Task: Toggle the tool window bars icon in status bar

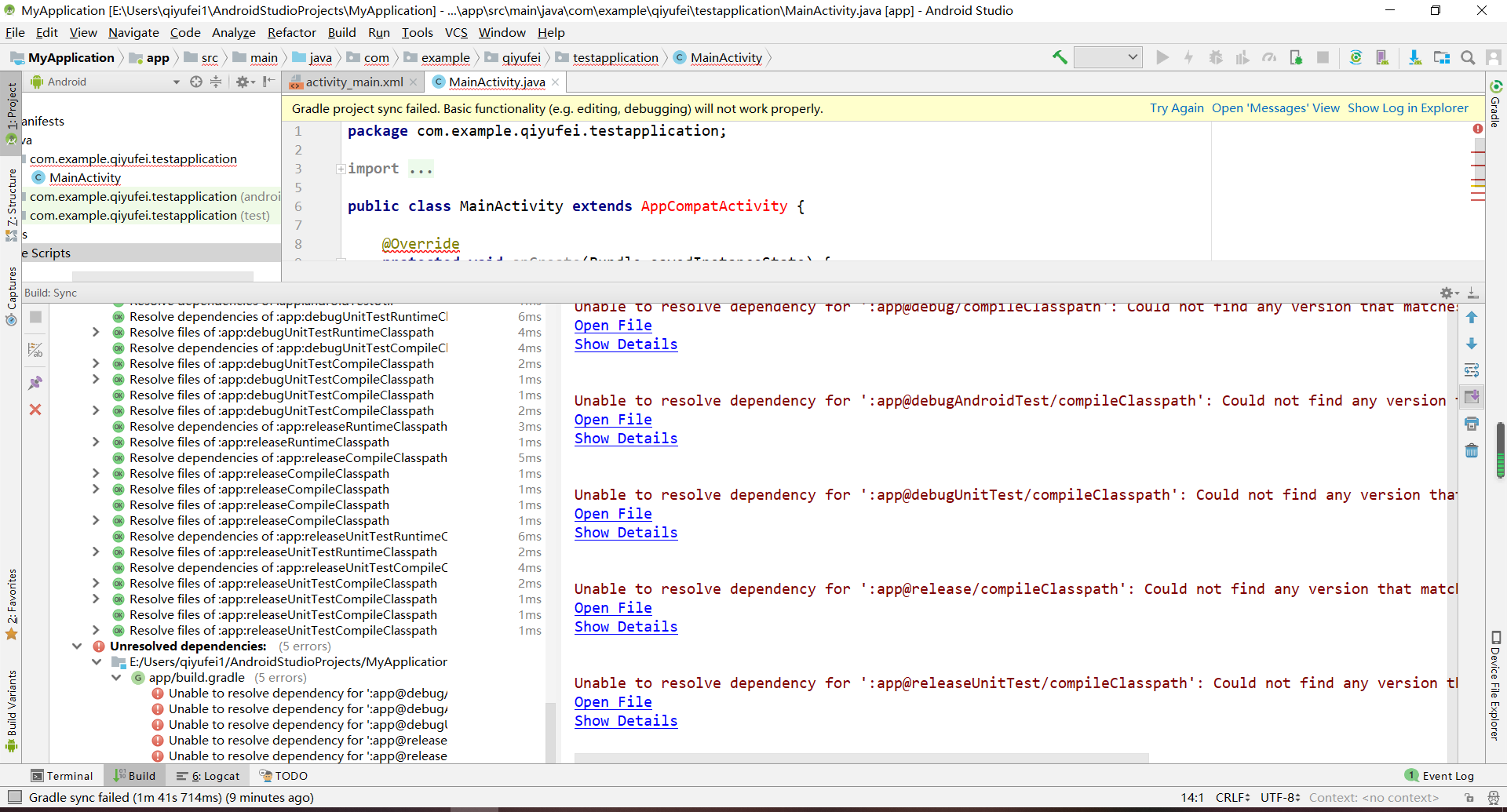Action: (x=14, y=797)
